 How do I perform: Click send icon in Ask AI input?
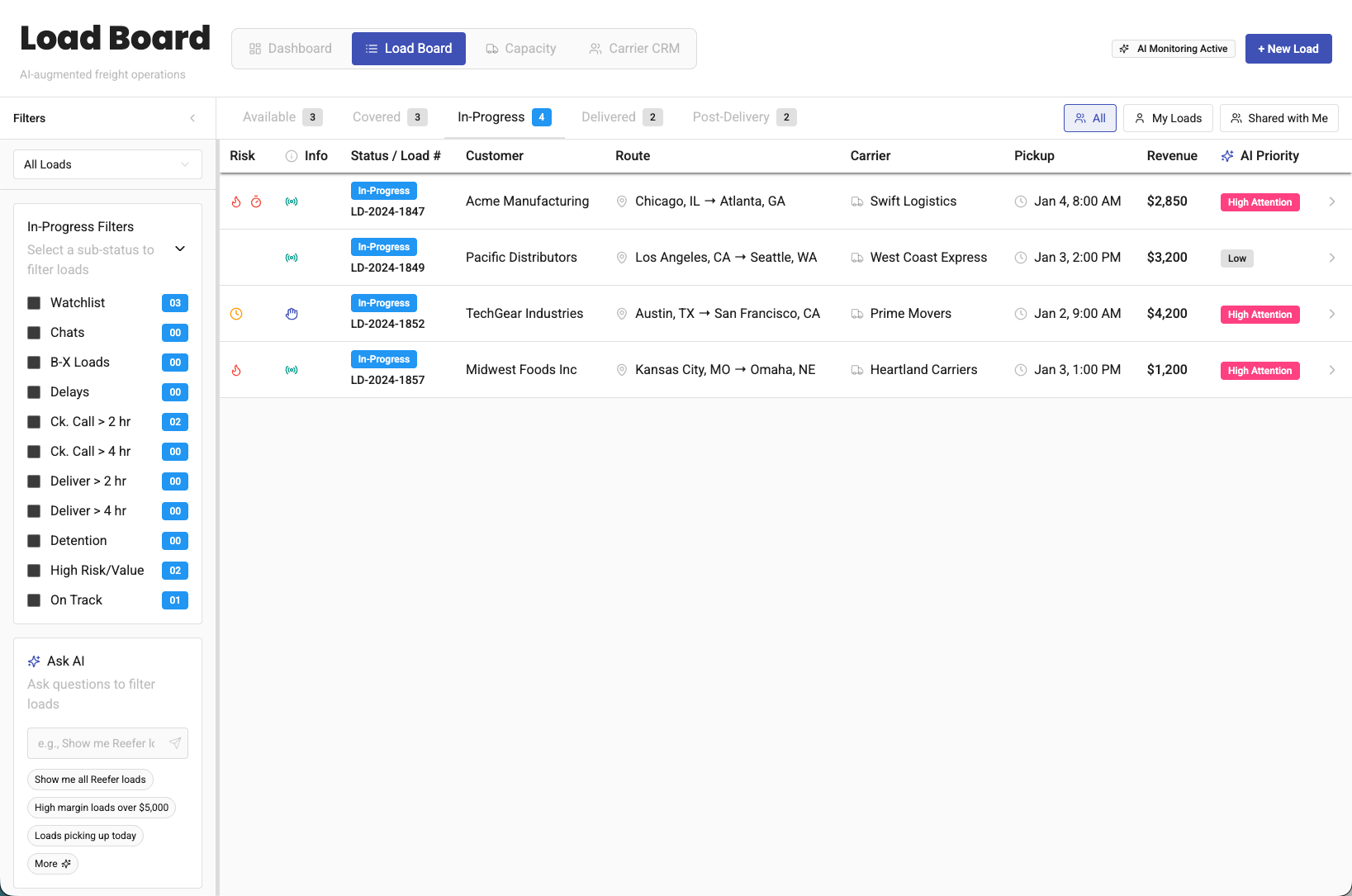(x=175, y=743)
